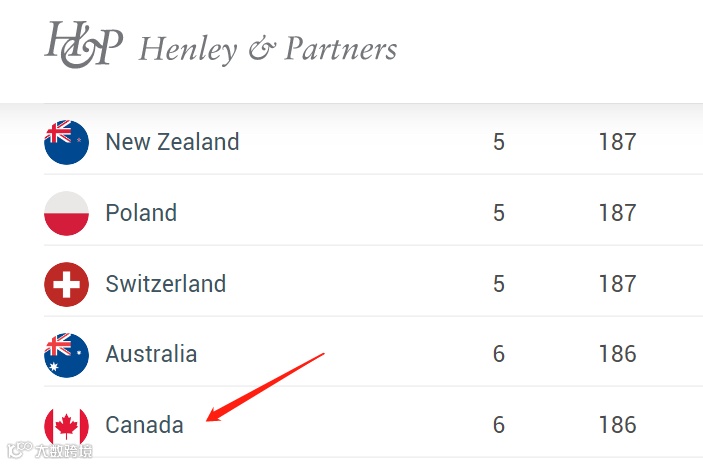
Task: Select the Switzerland country name
Action: coord(166,284)
